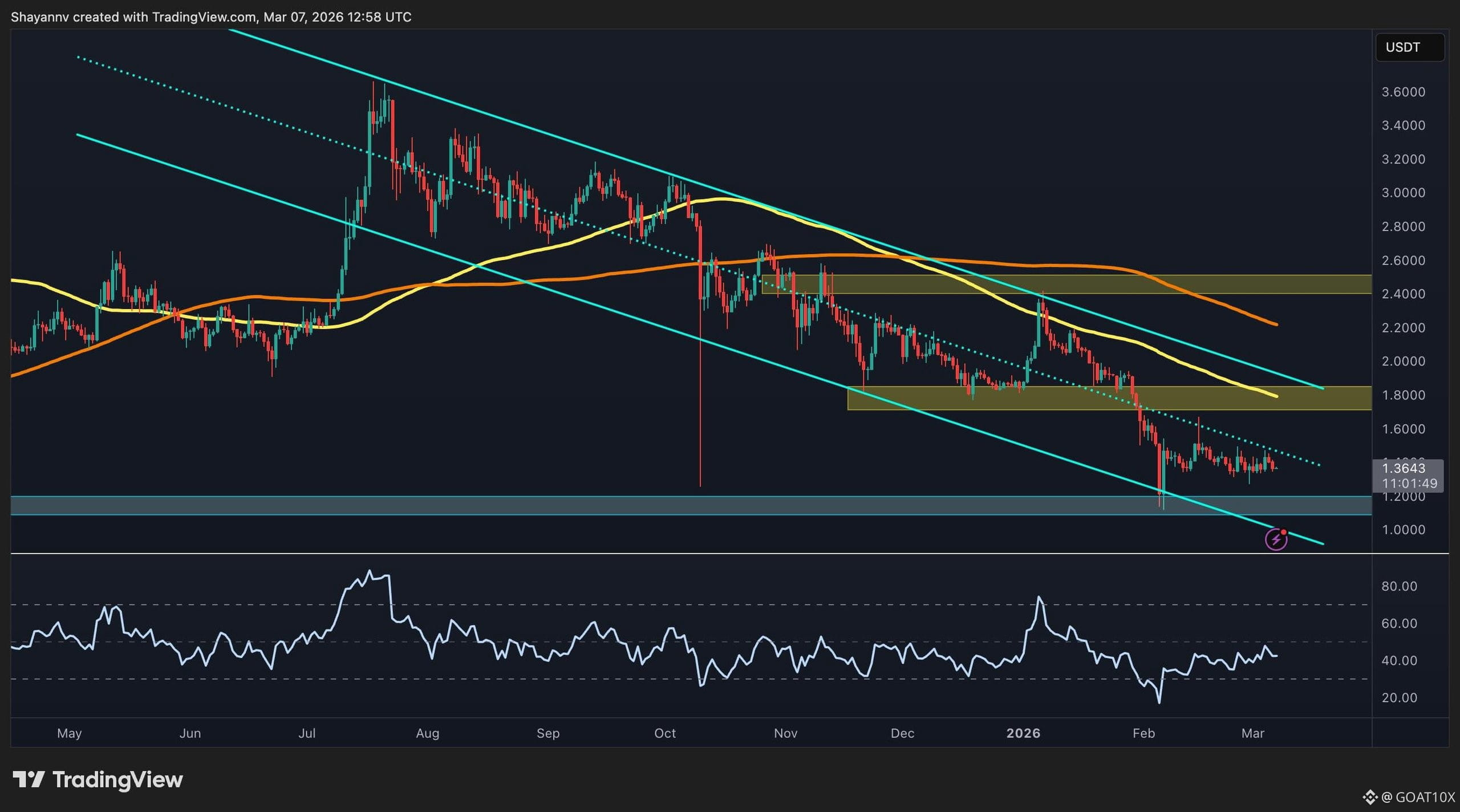This screenshot has width=1460, height=812.
Task: Click the Binance diamond icon beside GOAT10X
Action: tap(1370, 797)
